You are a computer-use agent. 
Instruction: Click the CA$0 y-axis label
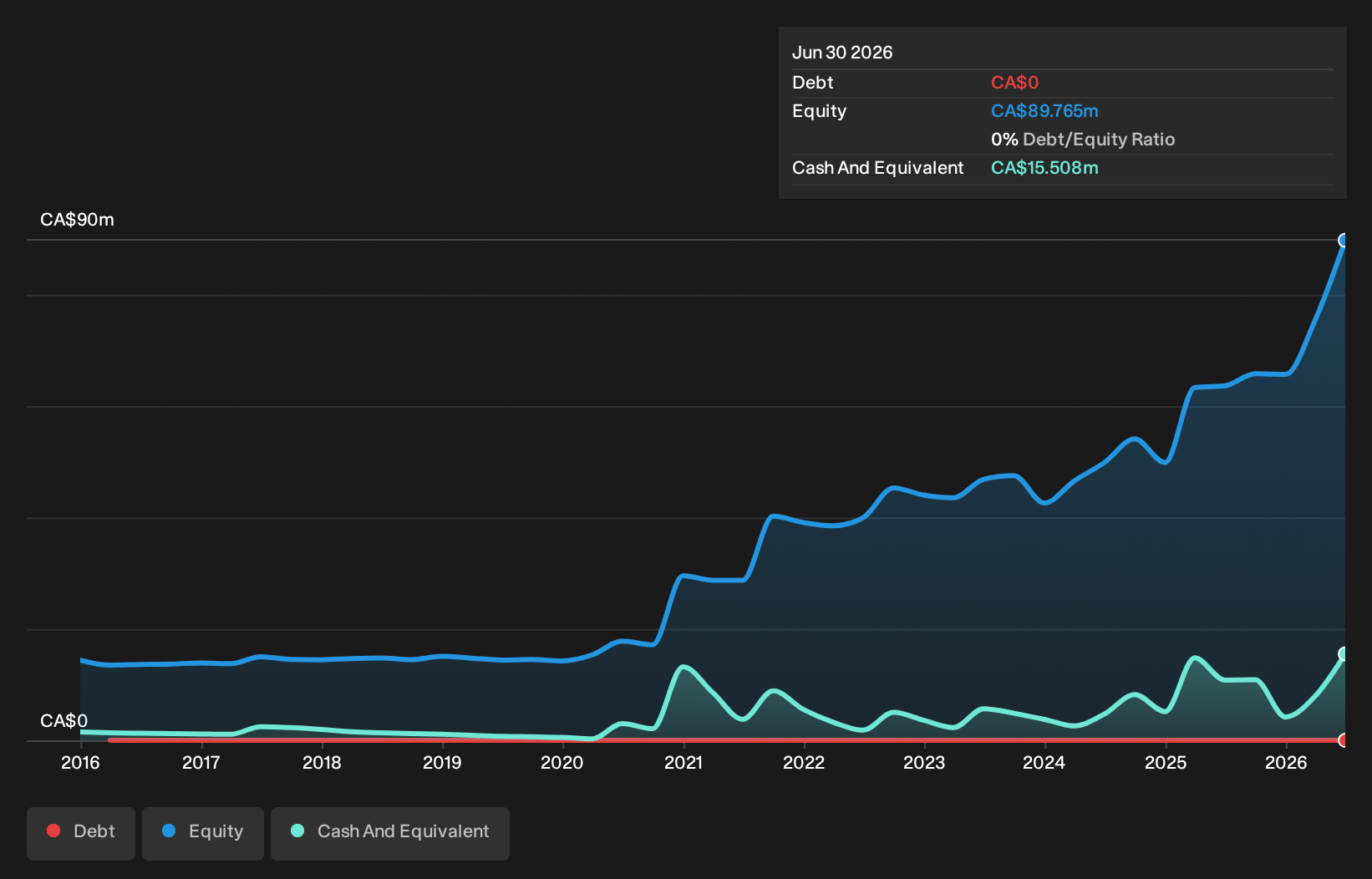tap(64, 721)
